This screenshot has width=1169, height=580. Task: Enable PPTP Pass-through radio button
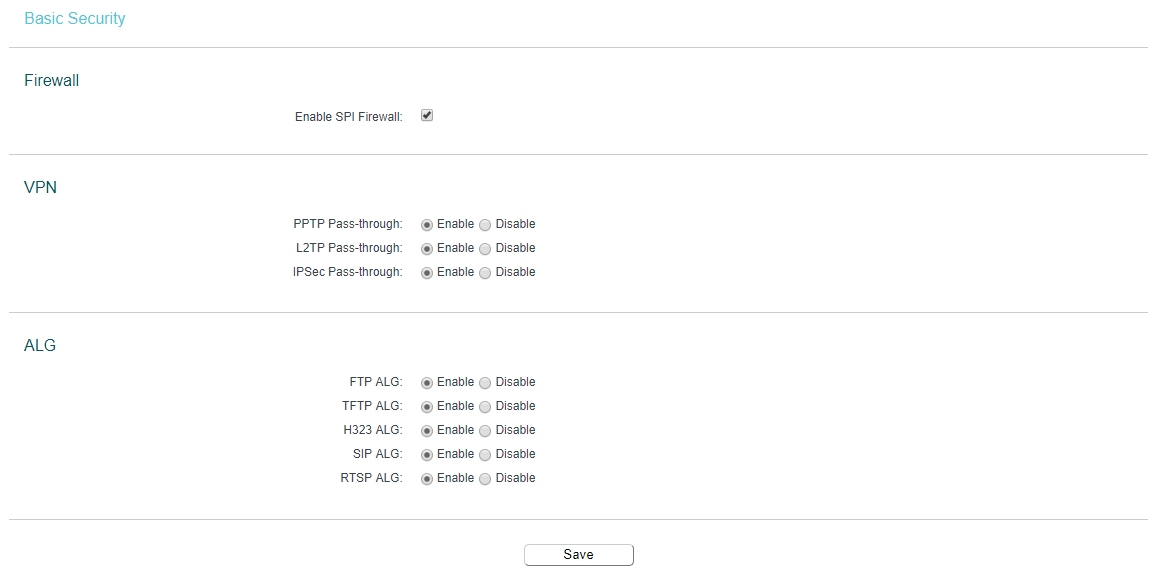coord(427,224)
